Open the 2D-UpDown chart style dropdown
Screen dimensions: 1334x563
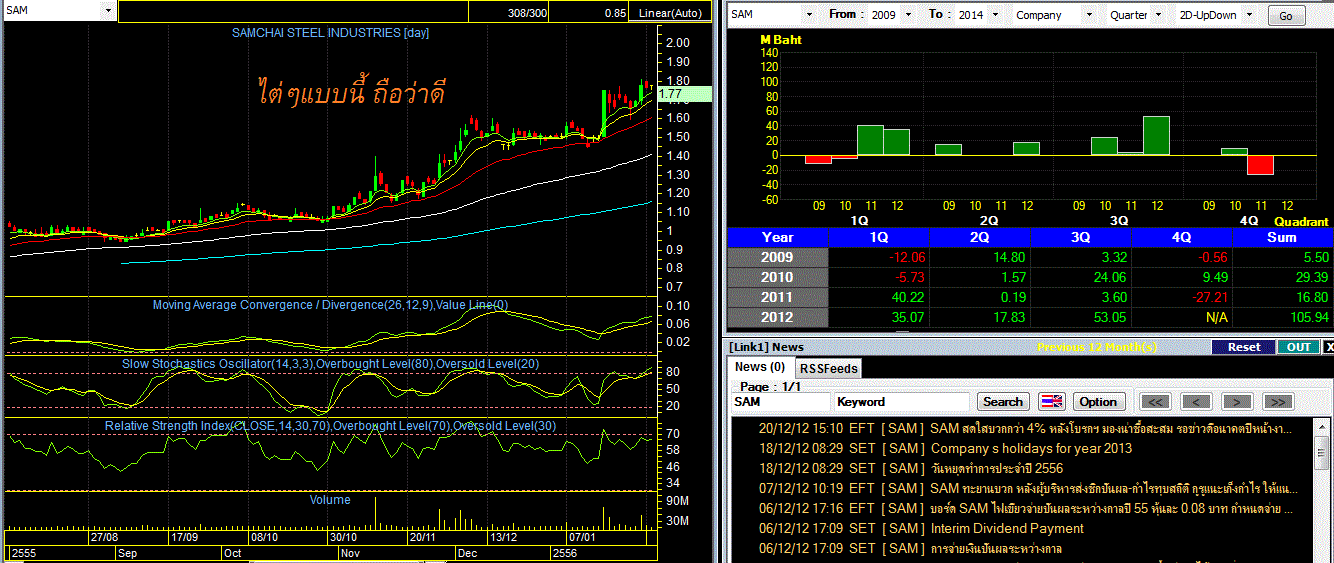(1248, 15)
